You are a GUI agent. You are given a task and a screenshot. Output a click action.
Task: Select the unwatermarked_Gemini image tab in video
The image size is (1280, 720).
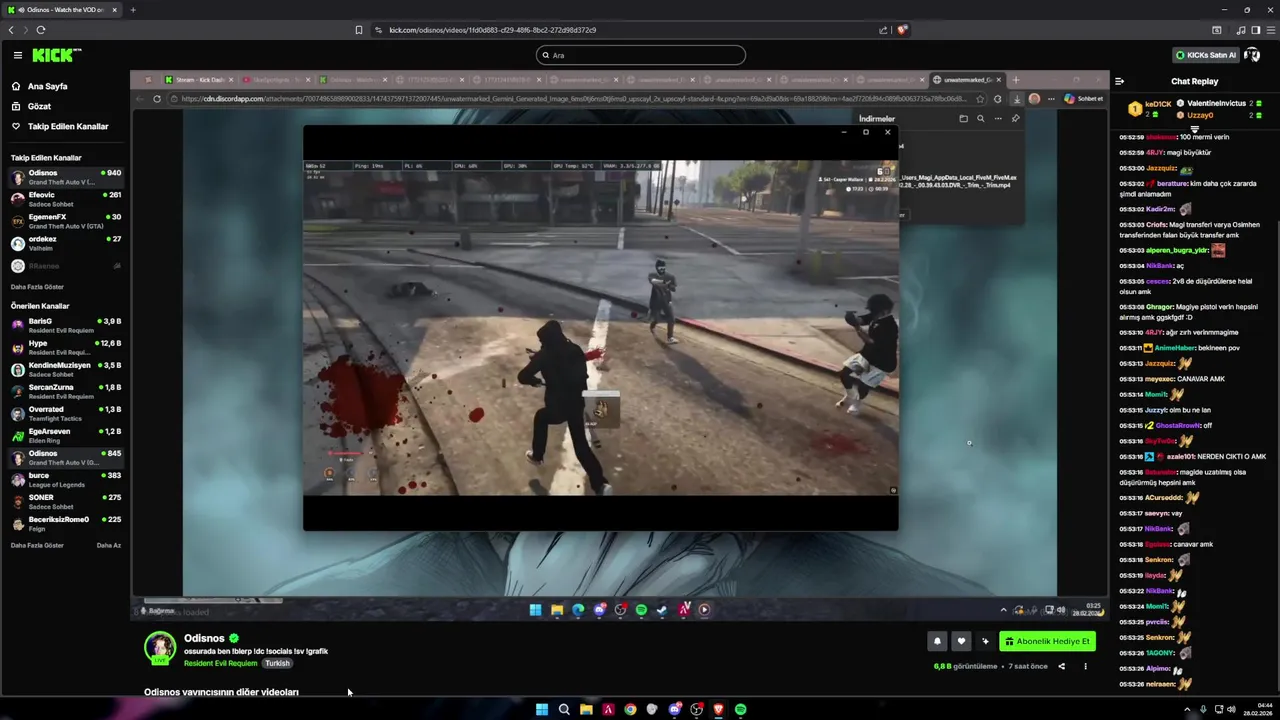click(x=965, y=79)
